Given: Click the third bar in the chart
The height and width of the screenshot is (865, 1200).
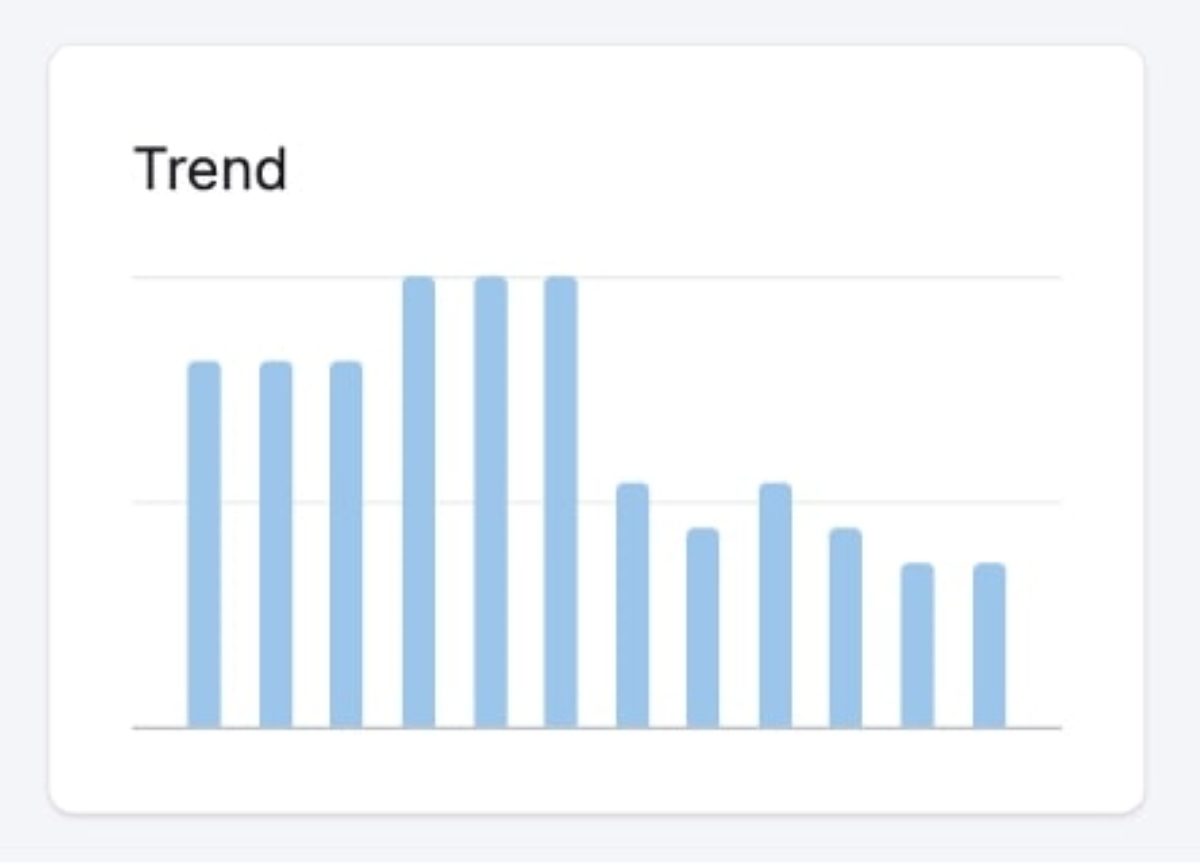Looking at the screenshot, I should click(346, 545).
